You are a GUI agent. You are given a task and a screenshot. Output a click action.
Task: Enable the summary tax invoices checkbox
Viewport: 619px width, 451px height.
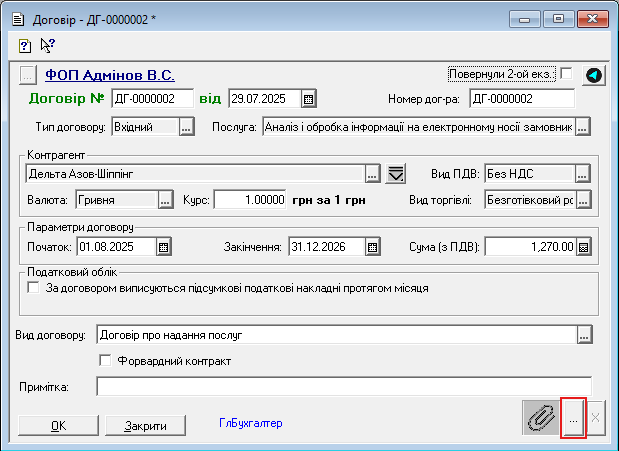pos(35,288)
